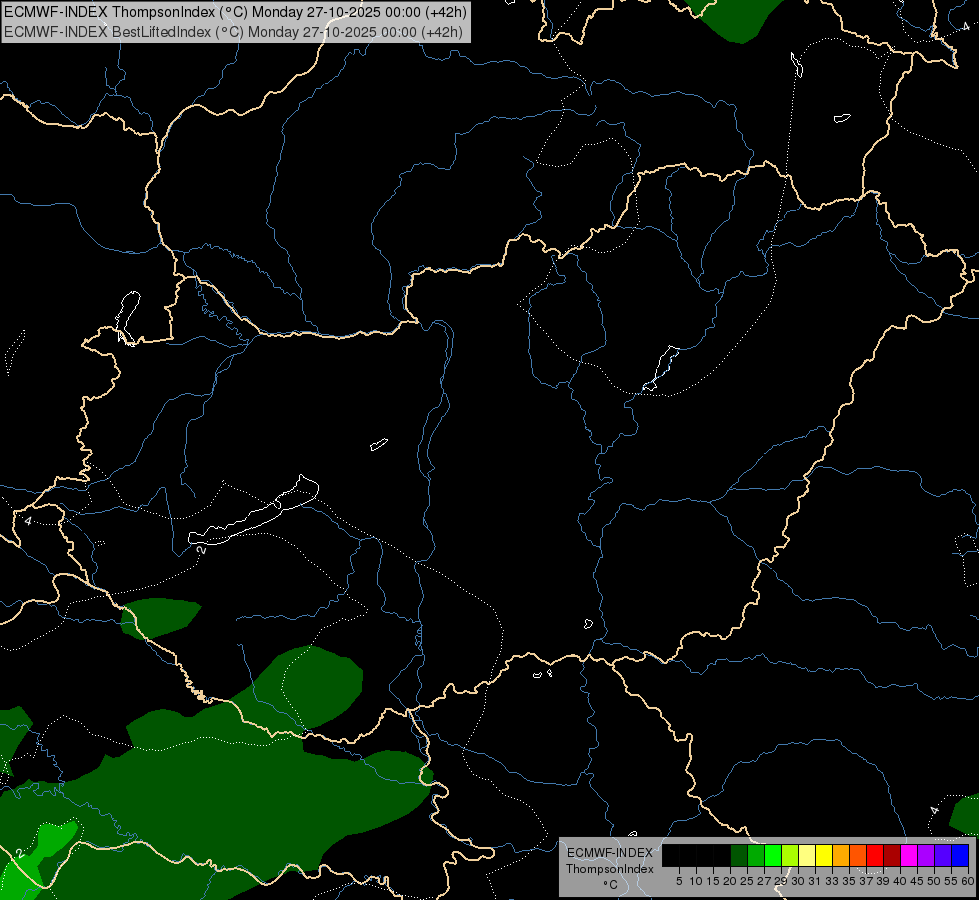Click legend scale value 29
Screen dimensions: 979x900
point(781,881)
